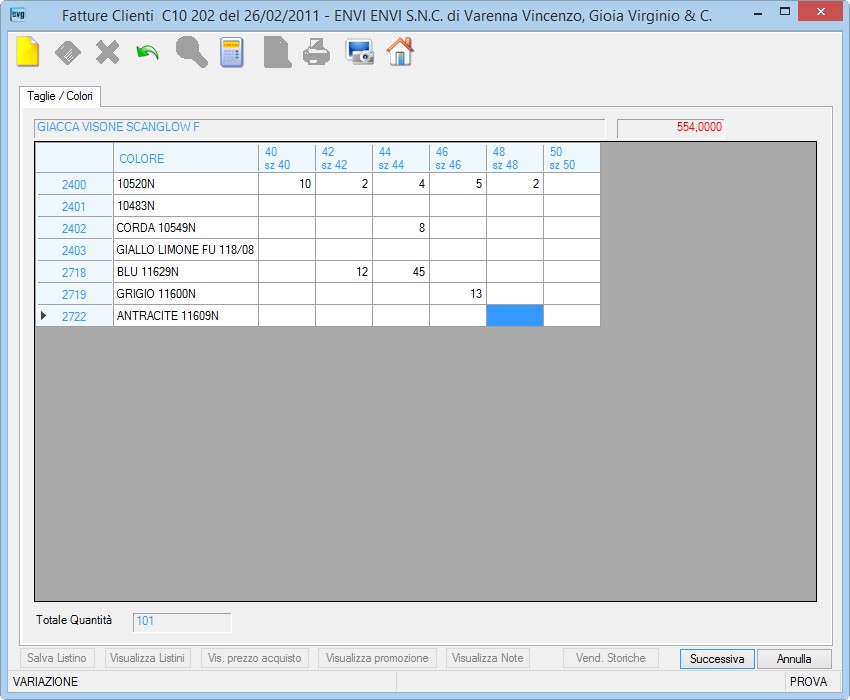Click the gray page document icon
Viewport: 850px width, 700px height.
[x=278, y=53]
